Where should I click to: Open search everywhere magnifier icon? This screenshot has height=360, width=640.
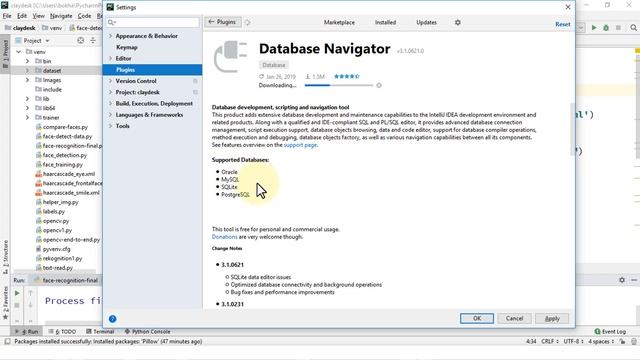pyautogui.click(x=633, y=28)
